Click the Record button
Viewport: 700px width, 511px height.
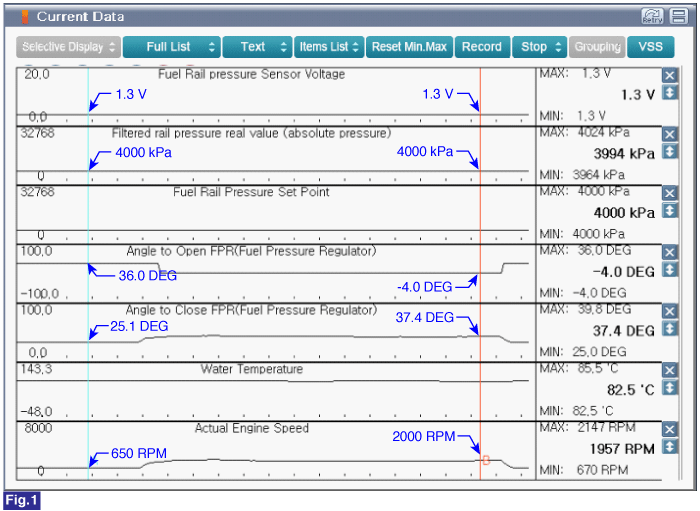[x=482, y=47]
